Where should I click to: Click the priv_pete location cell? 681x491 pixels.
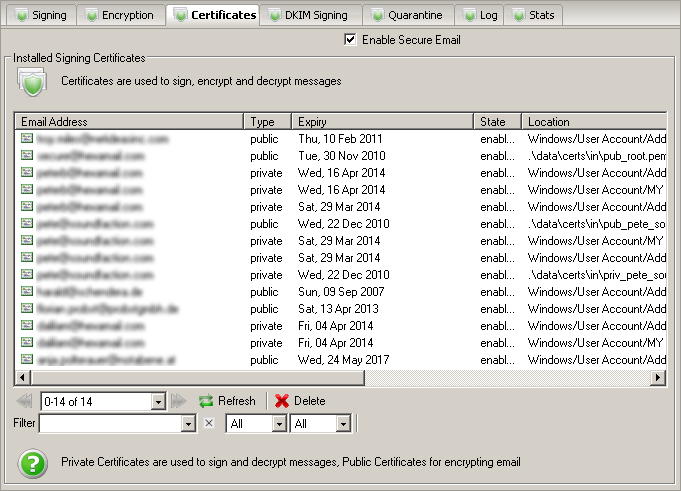[596, 275]
